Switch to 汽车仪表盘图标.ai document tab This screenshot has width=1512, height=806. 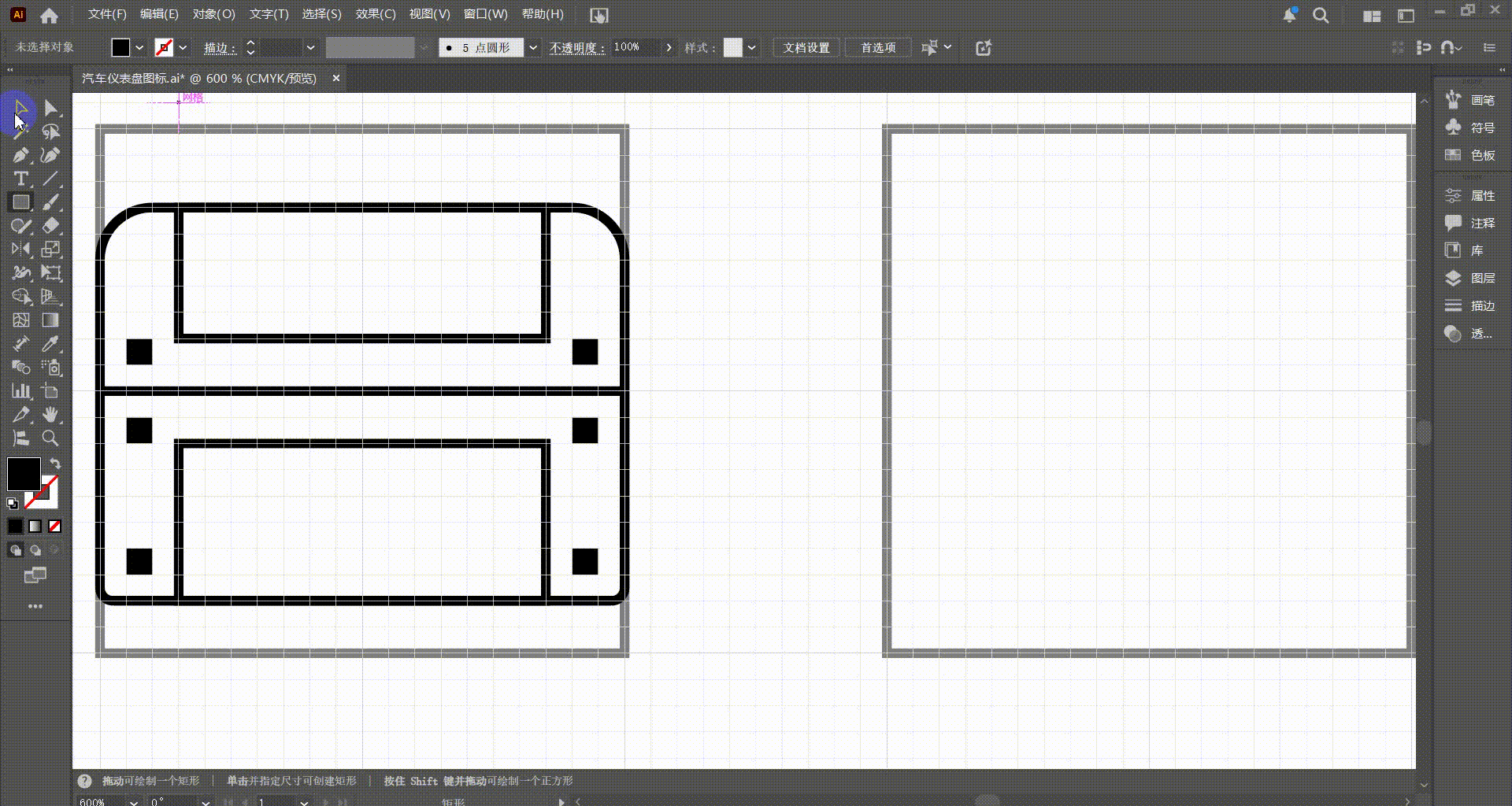point(199,79)
